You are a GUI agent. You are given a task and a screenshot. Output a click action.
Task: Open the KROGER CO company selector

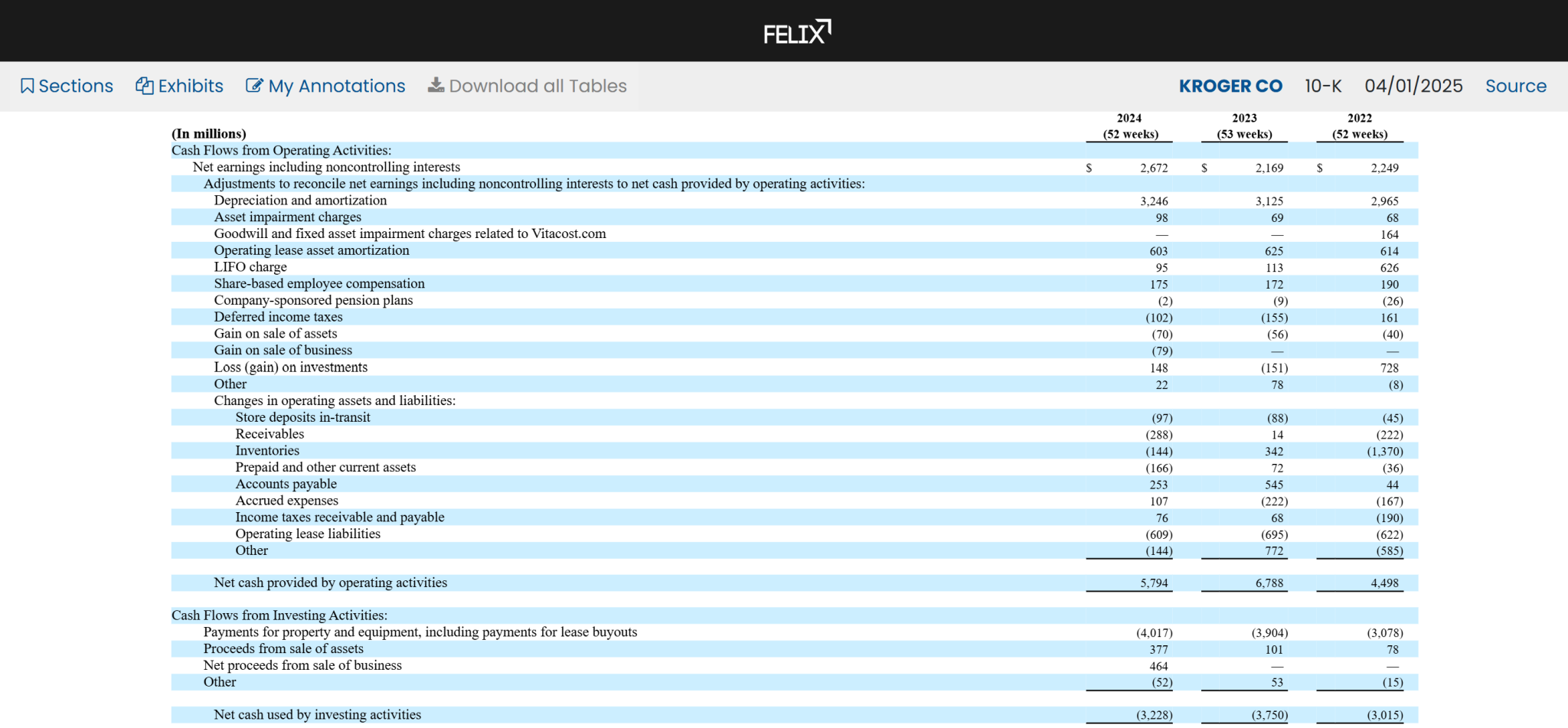pos(1230,86)
